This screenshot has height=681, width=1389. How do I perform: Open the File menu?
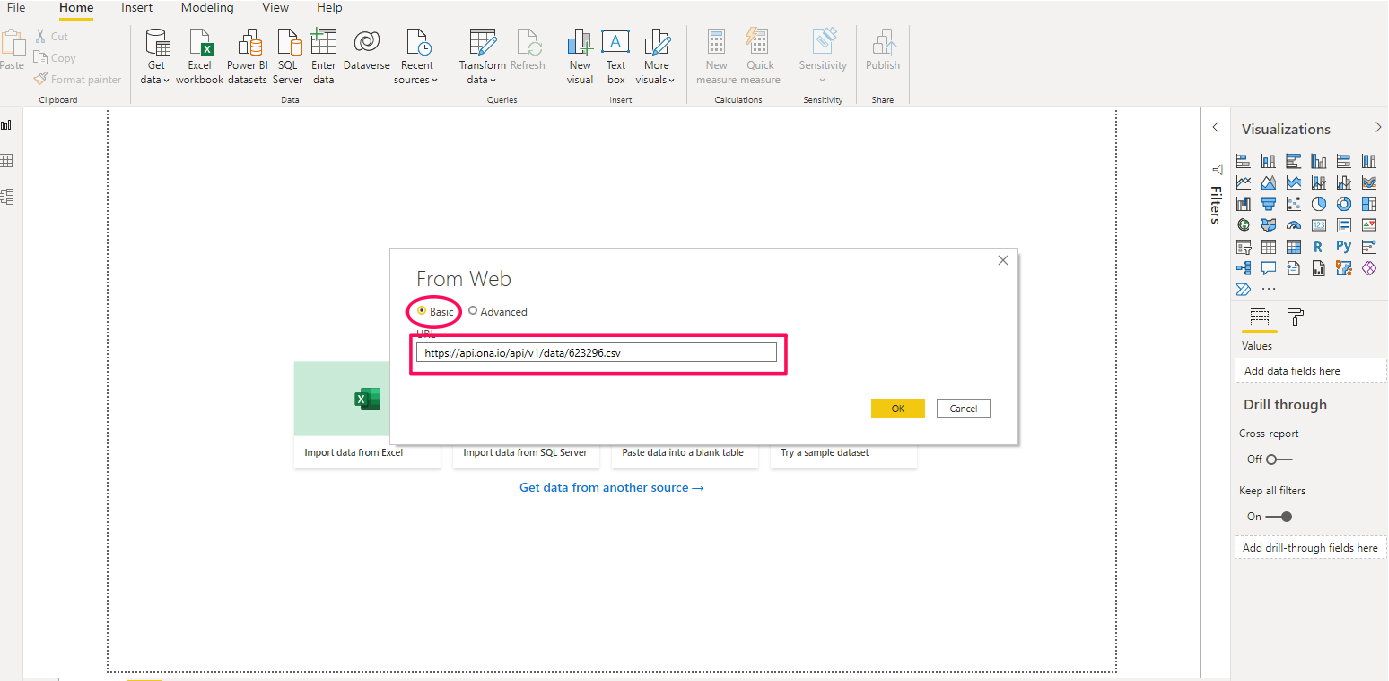(x=16, y=8)
